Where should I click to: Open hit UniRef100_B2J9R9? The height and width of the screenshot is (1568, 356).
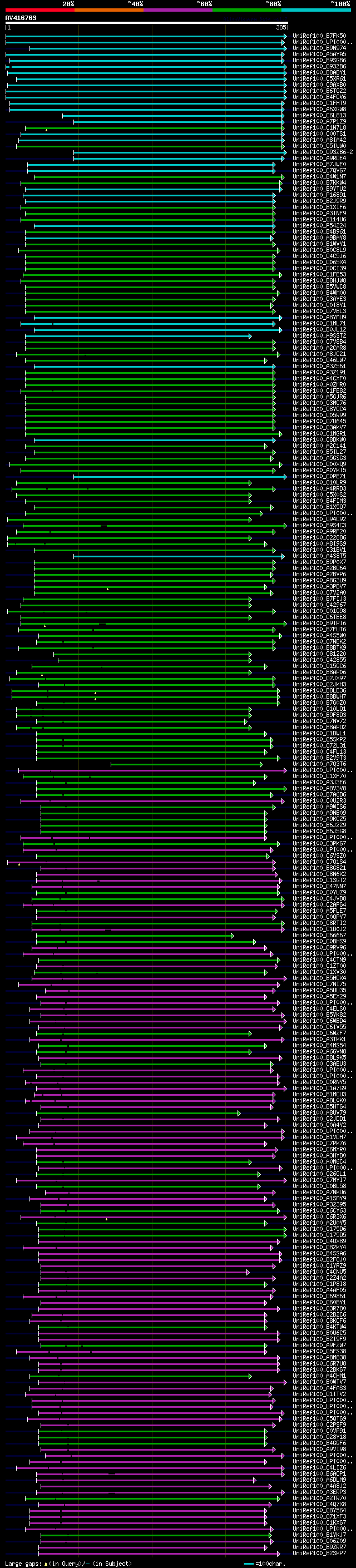[319, 201]
